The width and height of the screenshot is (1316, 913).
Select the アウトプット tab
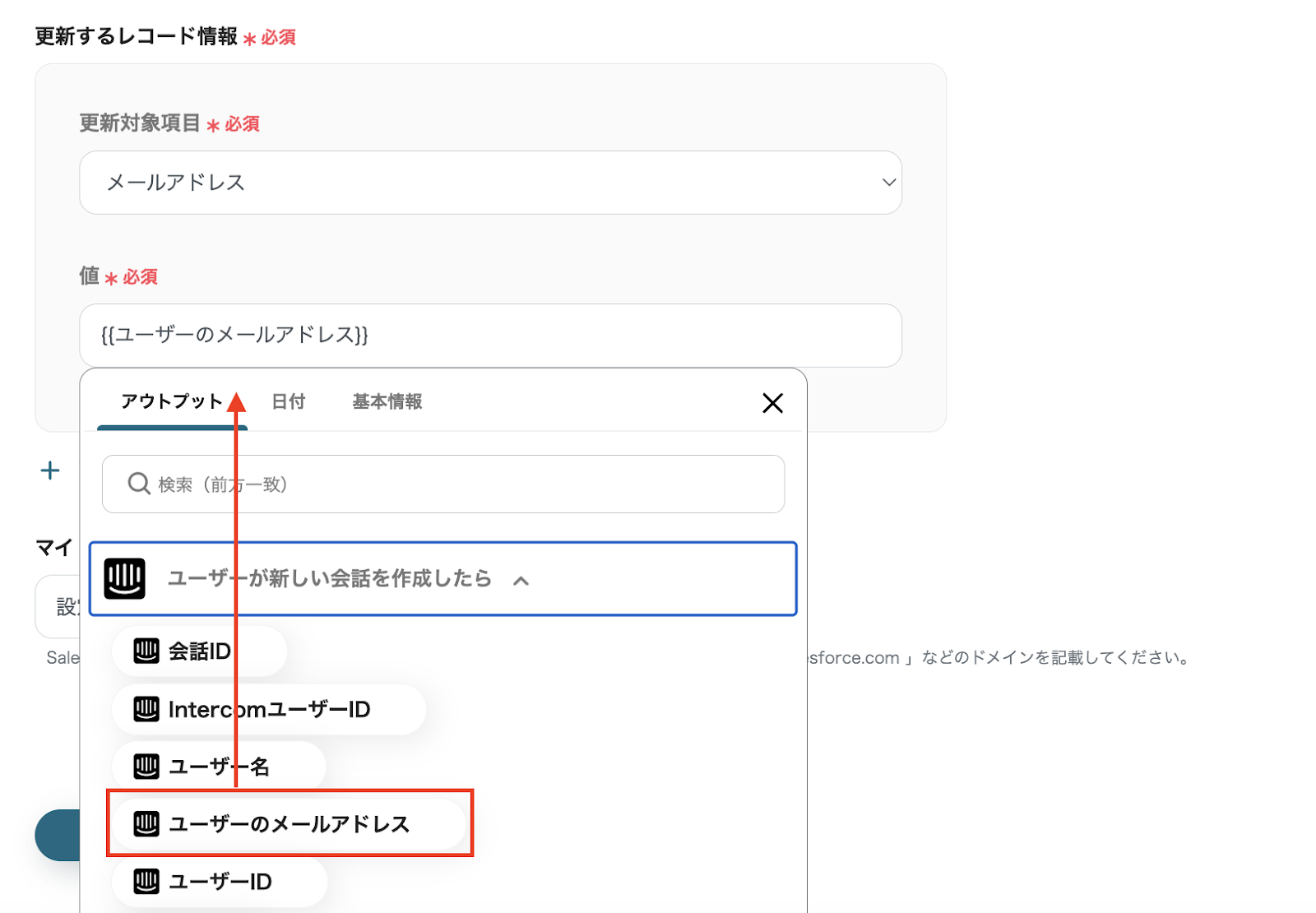[171, 401]
